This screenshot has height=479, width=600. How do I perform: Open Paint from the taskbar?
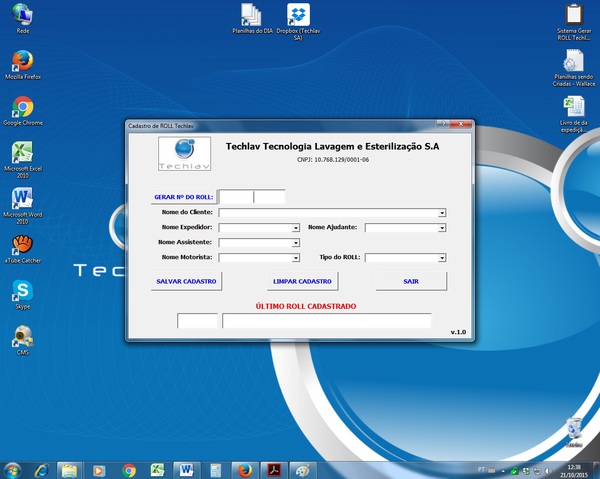tap(303, 470)
